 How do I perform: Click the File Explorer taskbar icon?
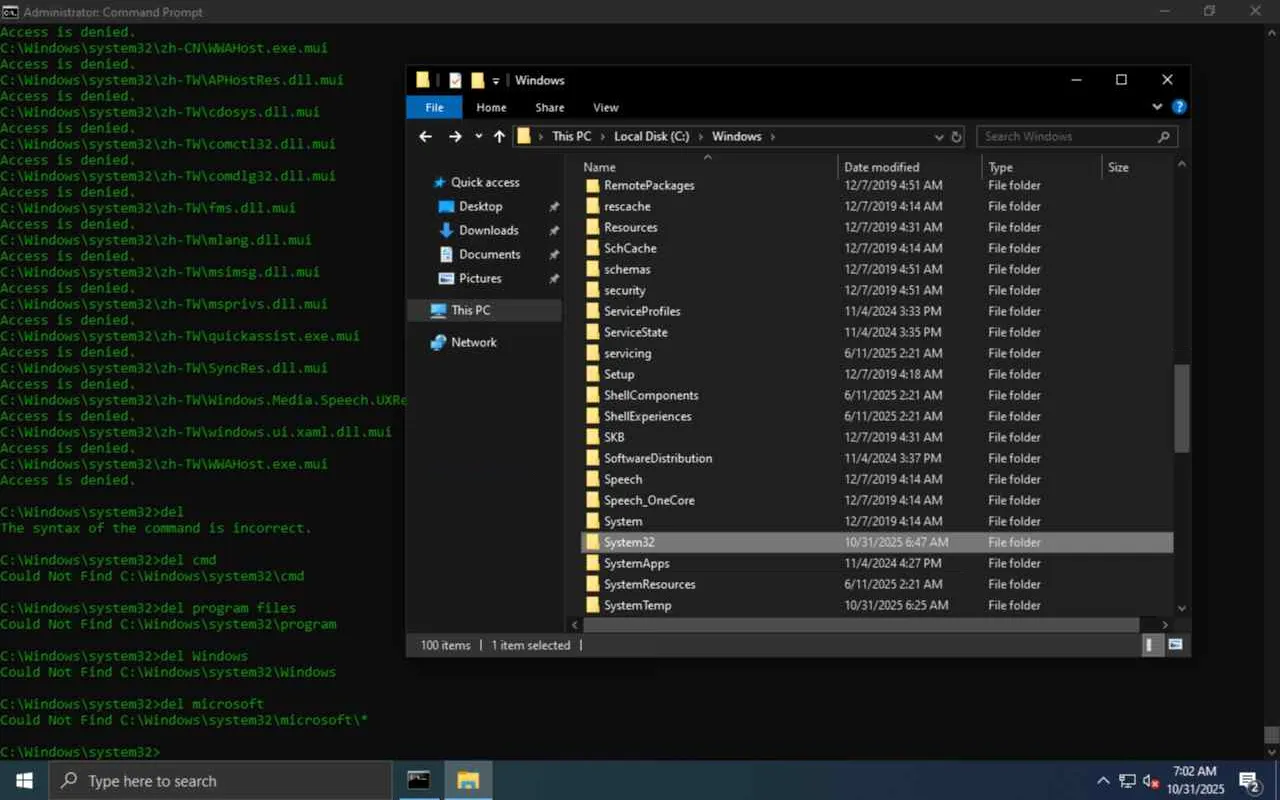tap(467, 781)
